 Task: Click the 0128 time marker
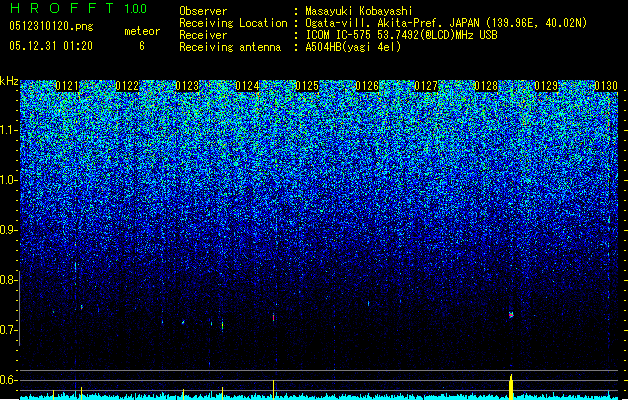point(486,86)
